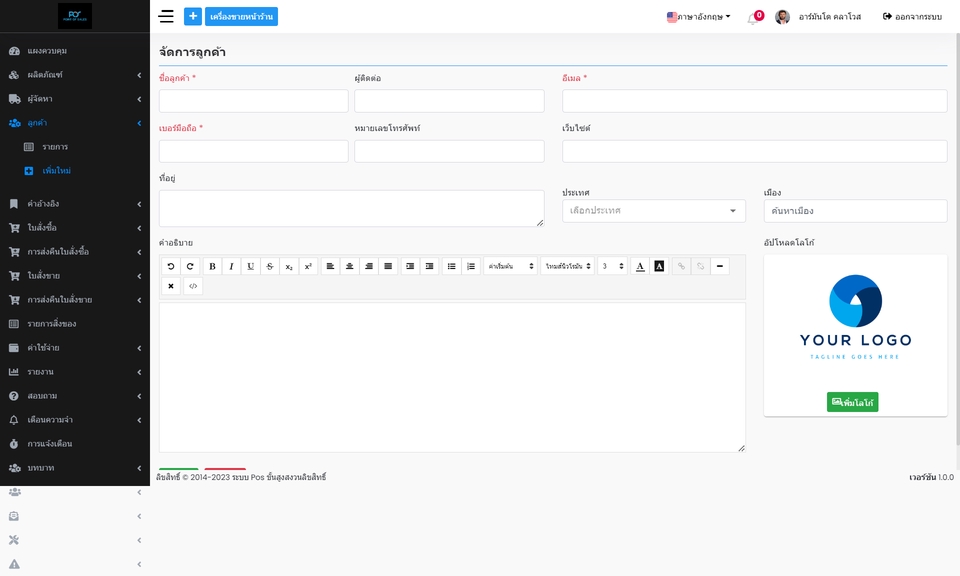Viewport: 960px width, 576px height.
Task: Center align text in editor
Action: pyautogui.click(x=350, y=266)
